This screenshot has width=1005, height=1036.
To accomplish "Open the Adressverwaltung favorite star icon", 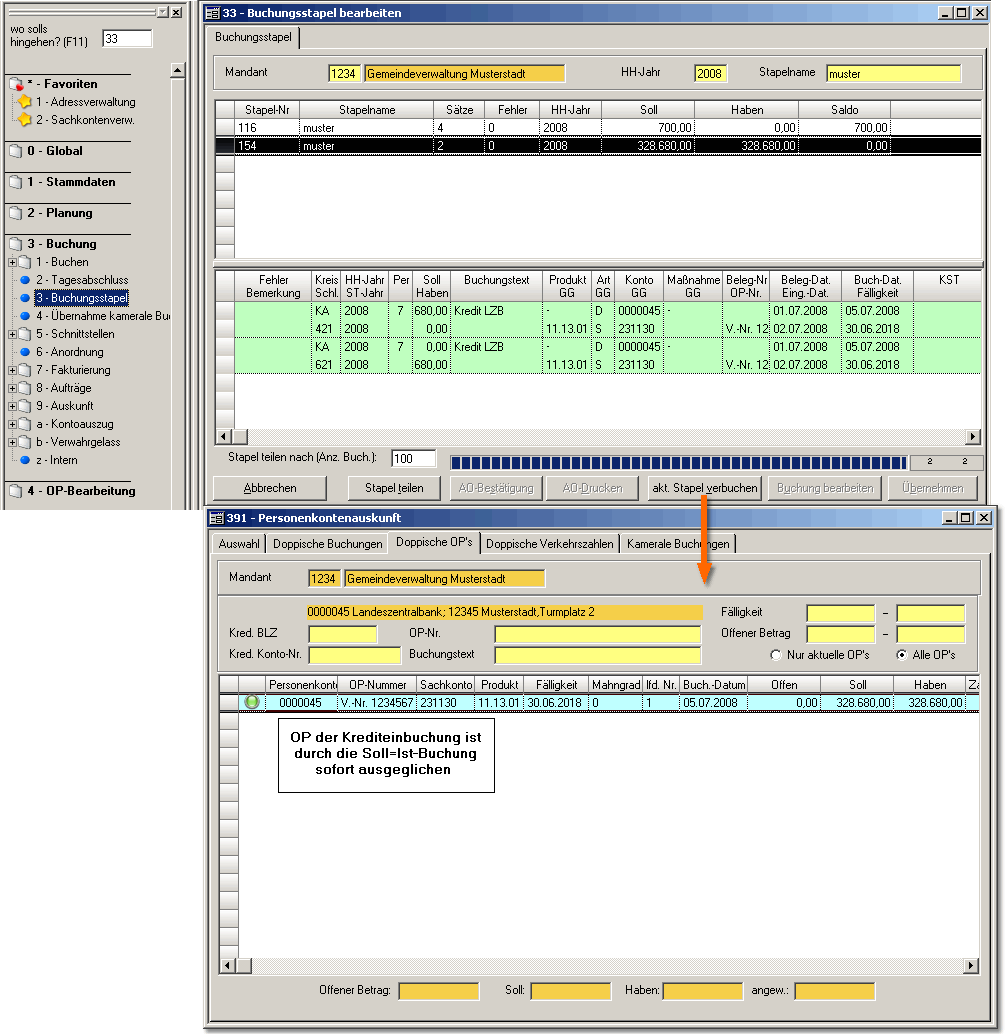I will [x=24, y=102].
